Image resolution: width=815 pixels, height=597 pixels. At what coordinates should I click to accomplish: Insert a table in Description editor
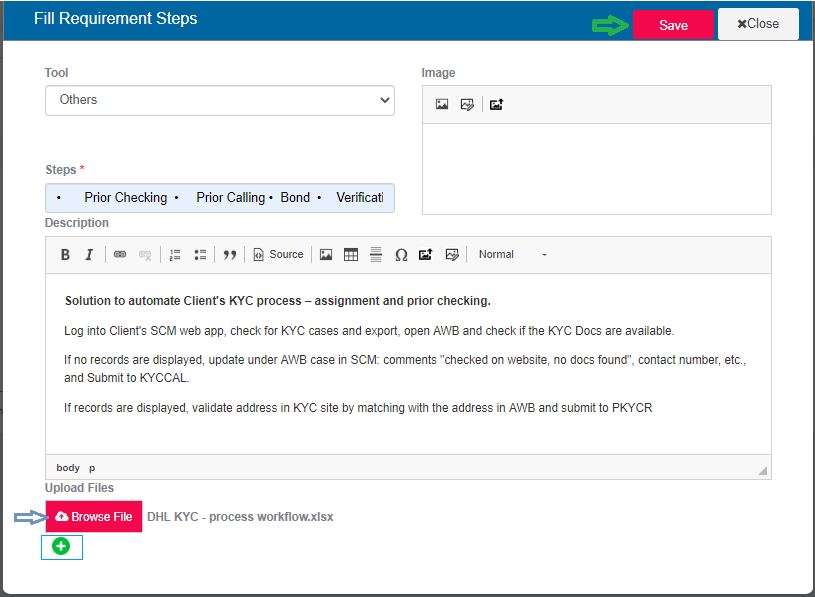351,255
